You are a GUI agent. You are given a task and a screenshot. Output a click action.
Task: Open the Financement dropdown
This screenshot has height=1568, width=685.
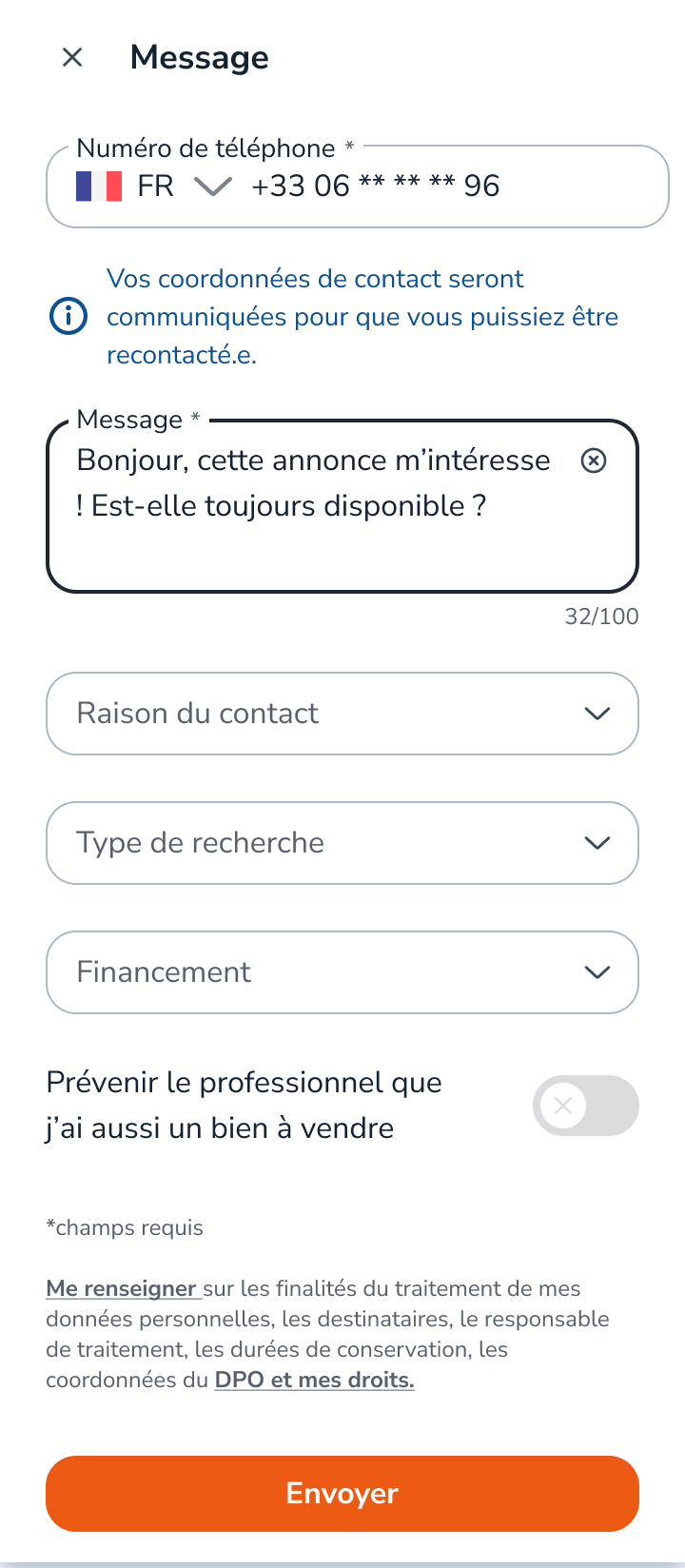[323, 972]
